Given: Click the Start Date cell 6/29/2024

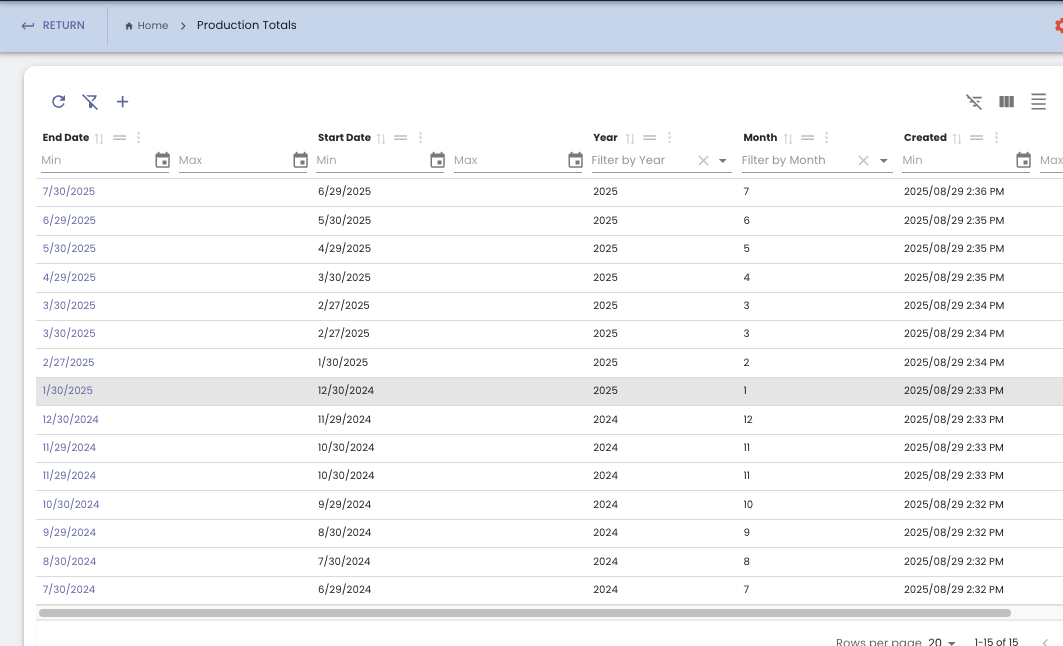Looking at the screenshot, I should [344, 589].
